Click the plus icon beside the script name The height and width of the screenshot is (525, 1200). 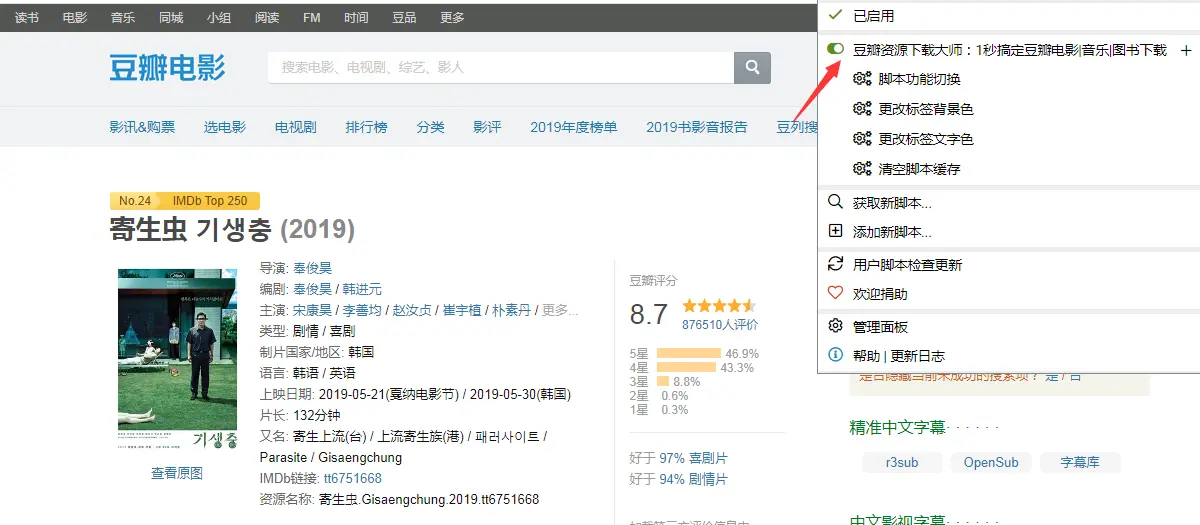pos(1186,49)
